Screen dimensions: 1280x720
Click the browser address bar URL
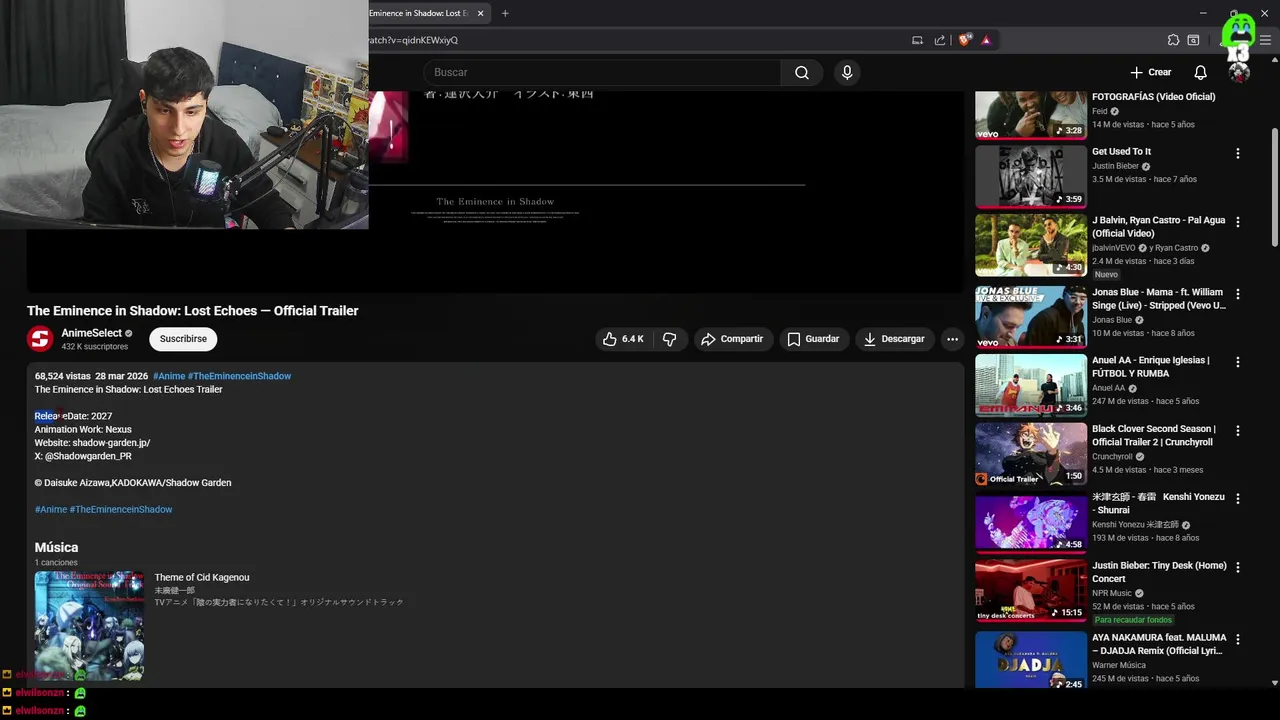pos(413,40)
